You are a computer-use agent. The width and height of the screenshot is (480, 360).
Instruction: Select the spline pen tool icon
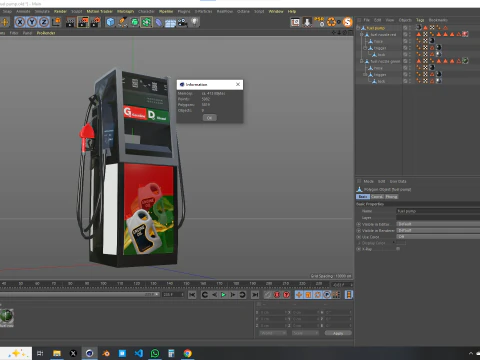pos(122,22)
